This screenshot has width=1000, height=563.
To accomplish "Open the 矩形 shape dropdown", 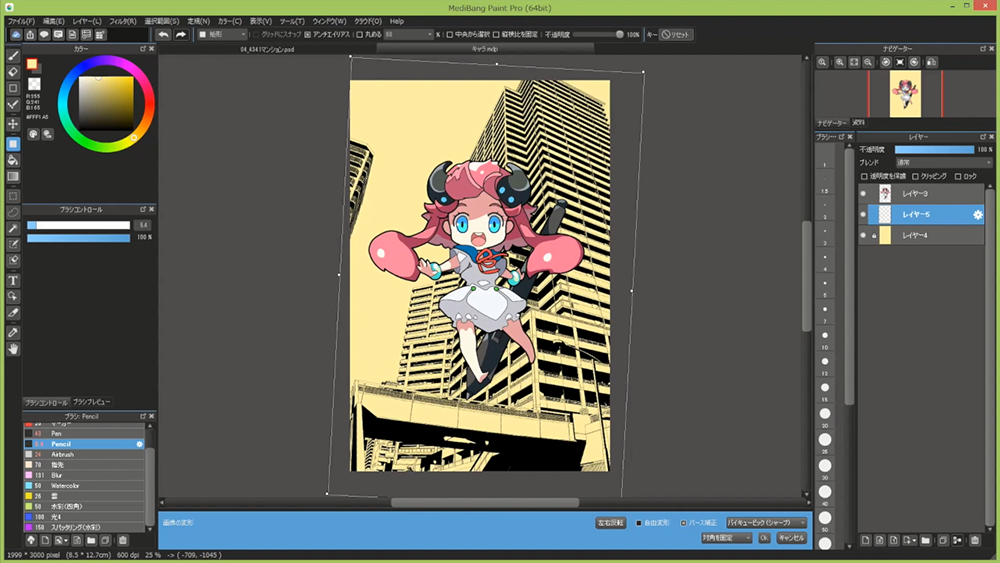I will pyautogui.click(x=222, y=34).
